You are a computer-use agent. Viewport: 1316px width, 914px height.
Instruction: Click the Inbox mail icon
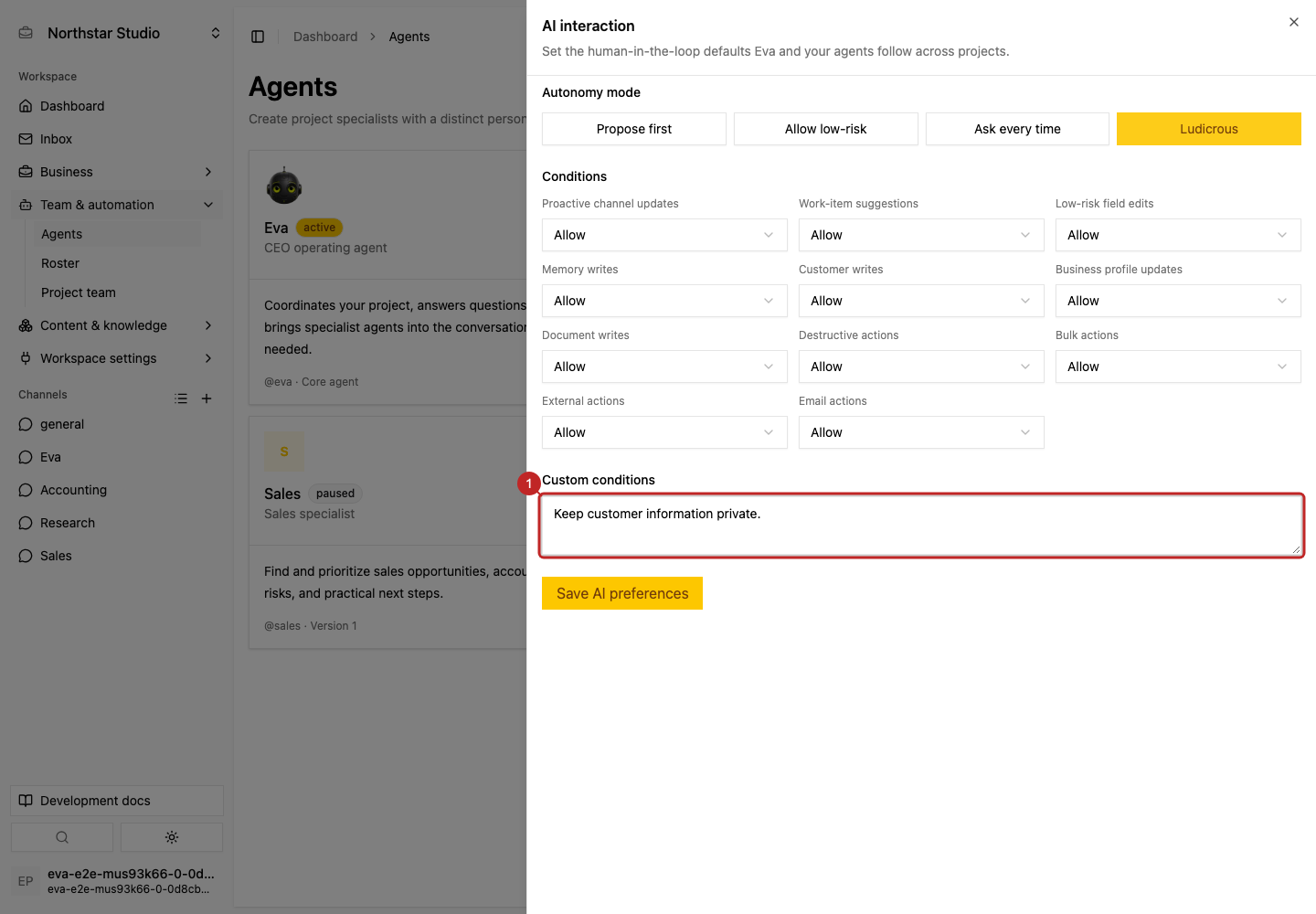[26, 139]
